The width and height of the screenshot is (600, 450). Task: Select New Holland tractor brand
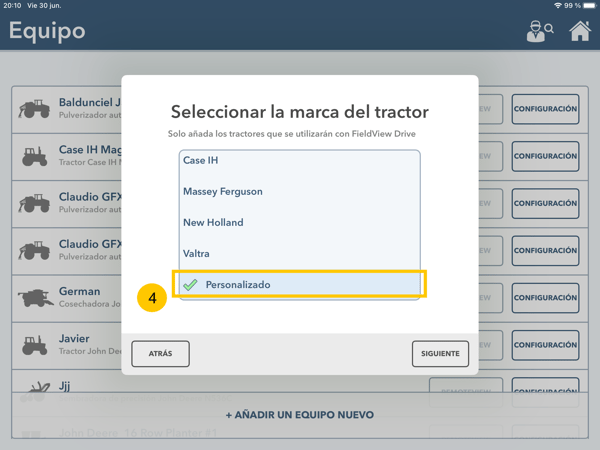coord(300,222)
